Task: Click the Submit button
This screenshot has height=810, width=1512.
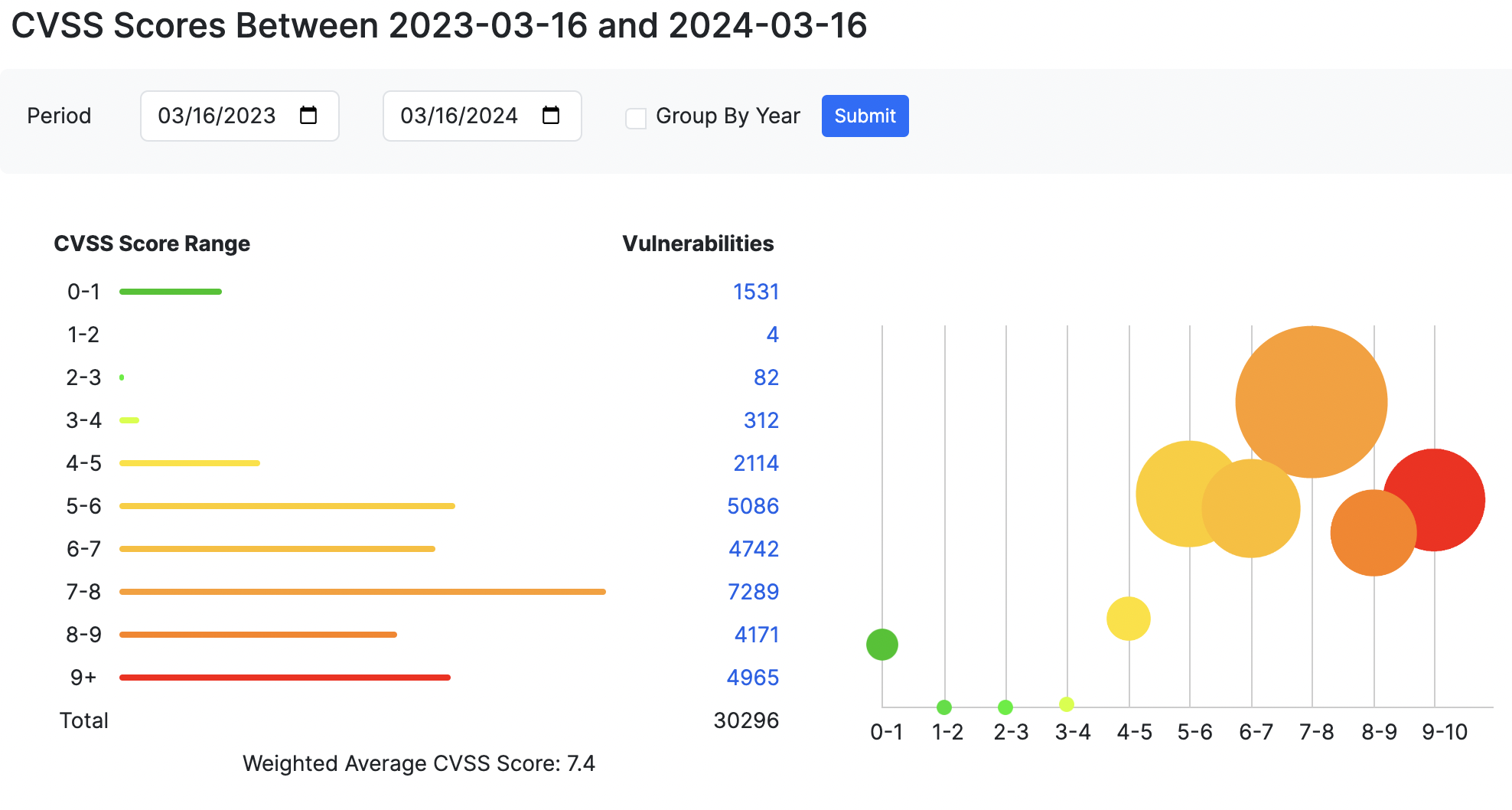Action: coord(865,116)
